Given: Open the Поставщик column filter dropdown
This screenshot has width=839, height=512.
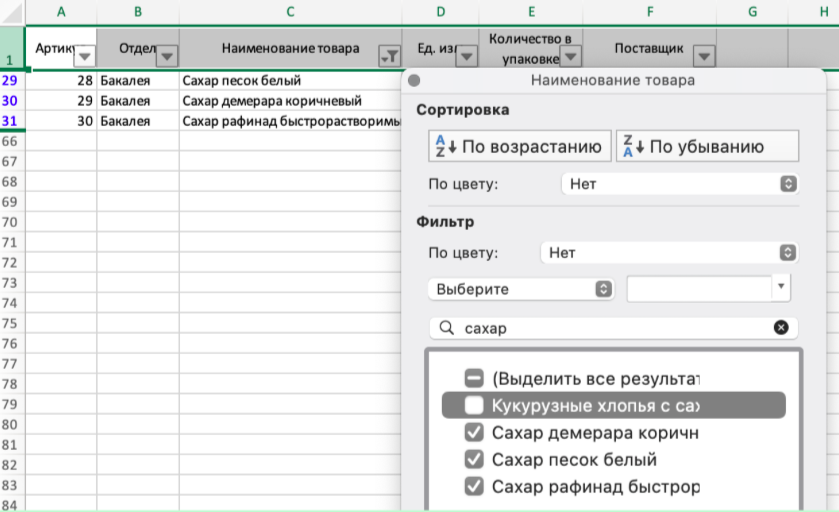Looking at the screenshot, I should 704,56.
